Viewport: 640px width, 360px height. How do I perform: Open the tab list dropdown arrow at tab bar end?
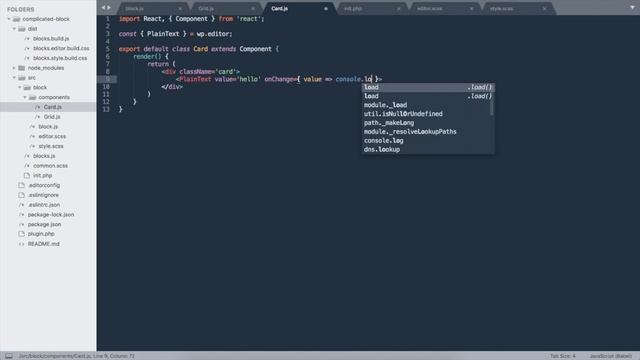click(x=632, y=8)
